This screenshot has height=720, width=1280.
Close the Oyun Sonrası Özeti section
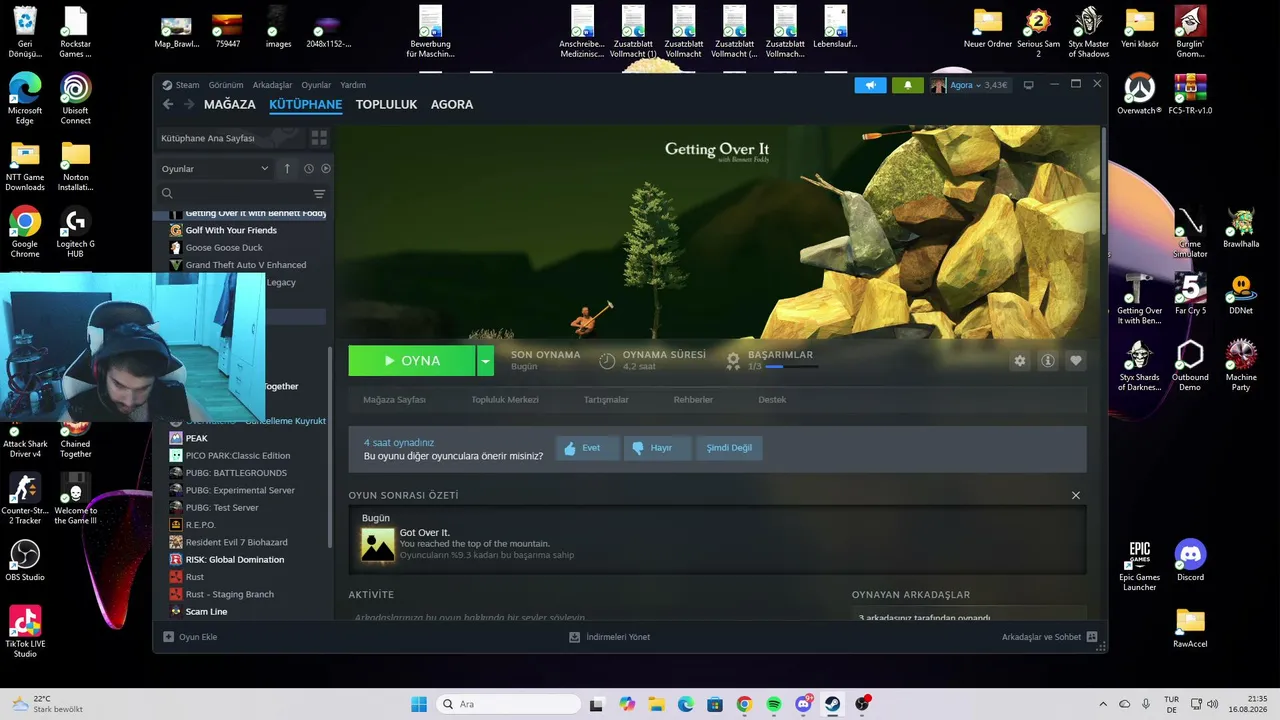(1076, 495)
